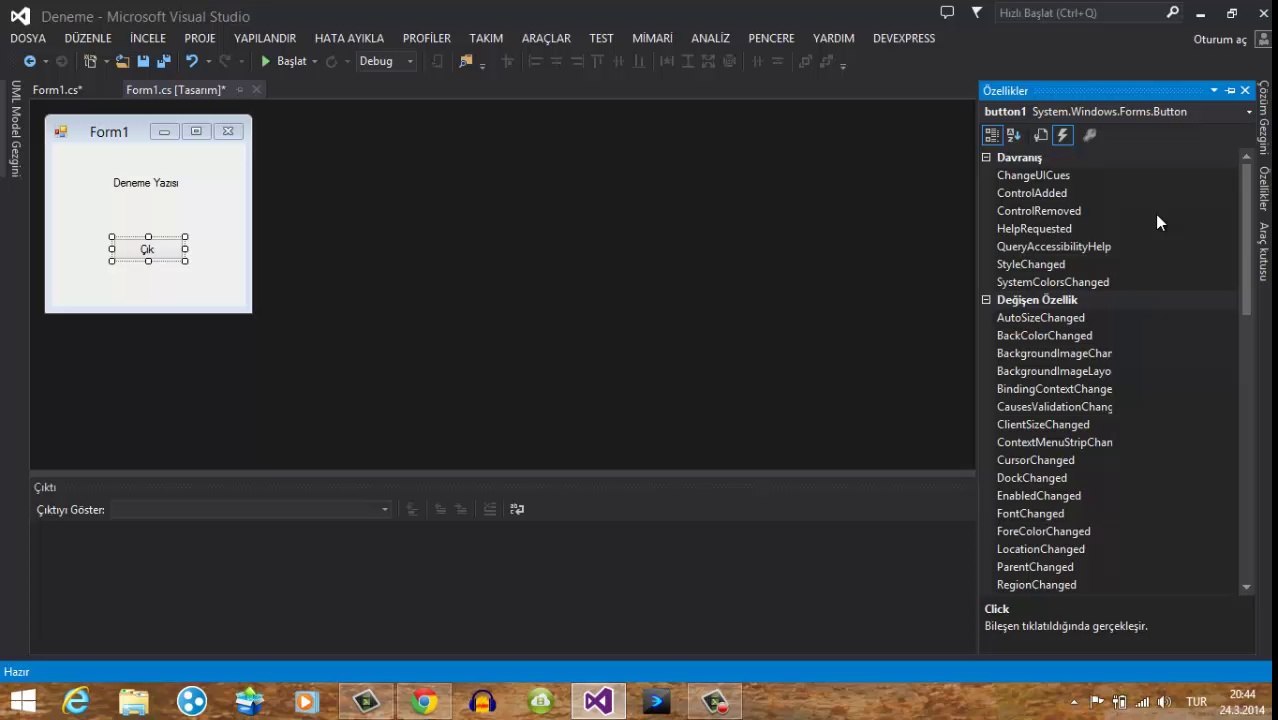Click the Oturum aç sign-in link
This screenshot has height=720, width=1278.
tap(1220, 40)
